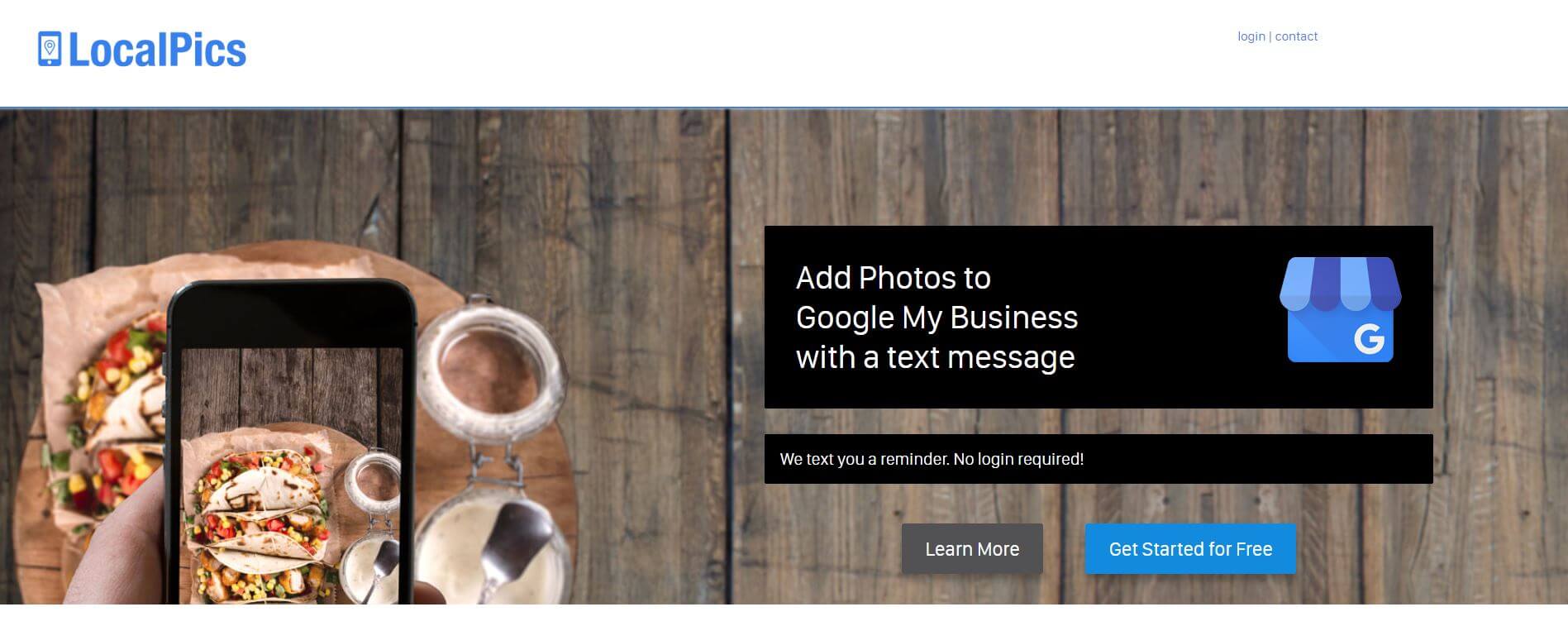Open the contact link
The image size is (1568, 626).
click(1296, 36)
